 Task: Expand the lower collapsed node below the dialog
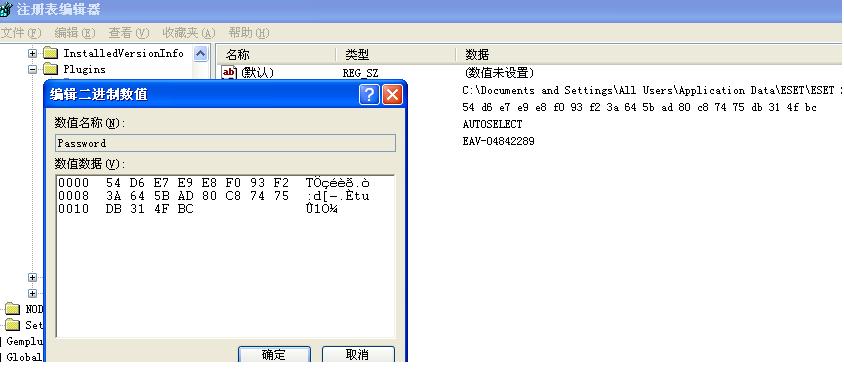pyautogui.click(x=32, y=294)
